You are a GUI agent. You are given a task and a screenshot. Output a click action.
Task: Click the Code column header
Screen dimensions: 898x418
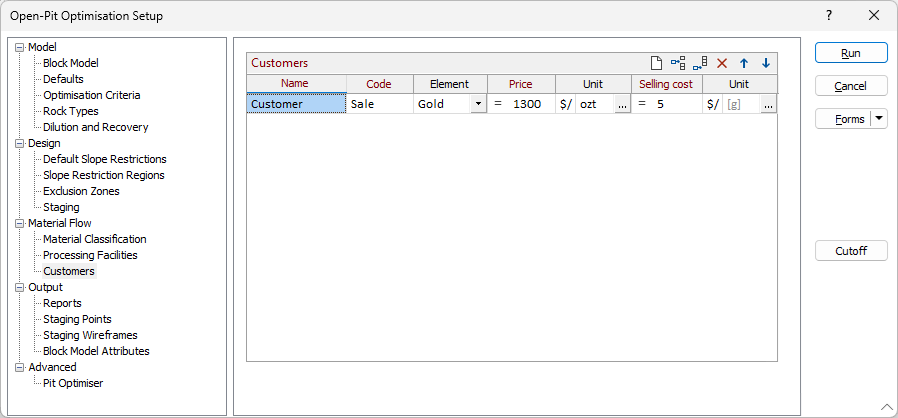point(379,84)
